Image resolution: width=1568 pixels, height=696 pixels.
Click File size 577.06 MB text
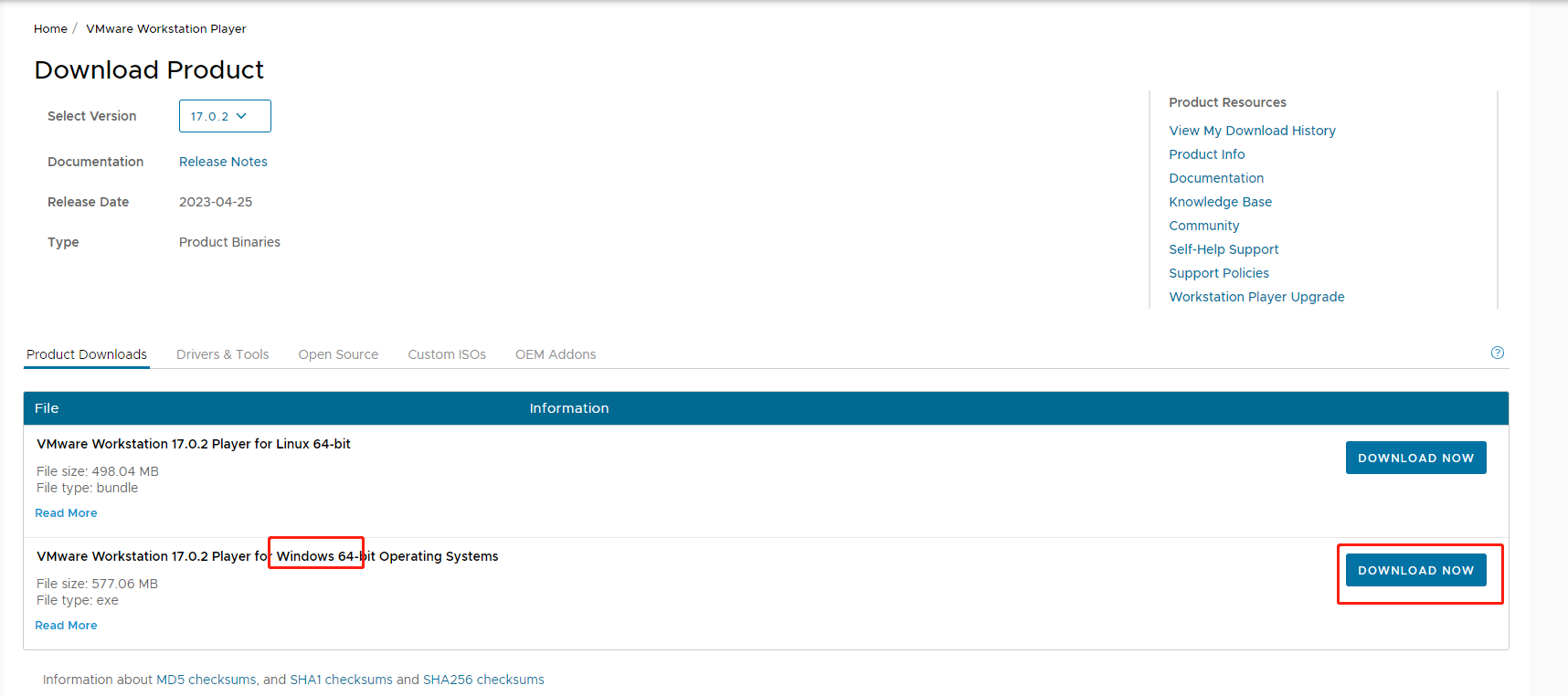(x=98, y=584)
